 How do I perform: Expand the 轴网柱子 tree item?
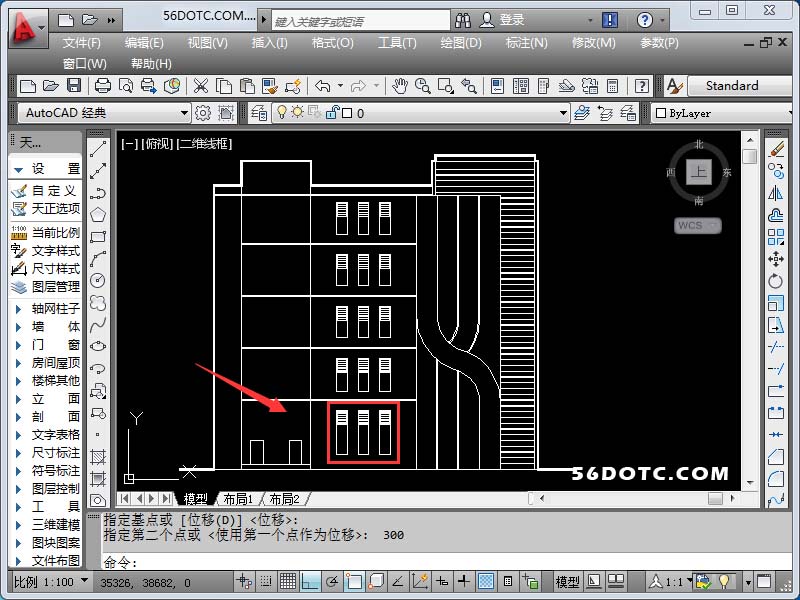pos(18,309)
